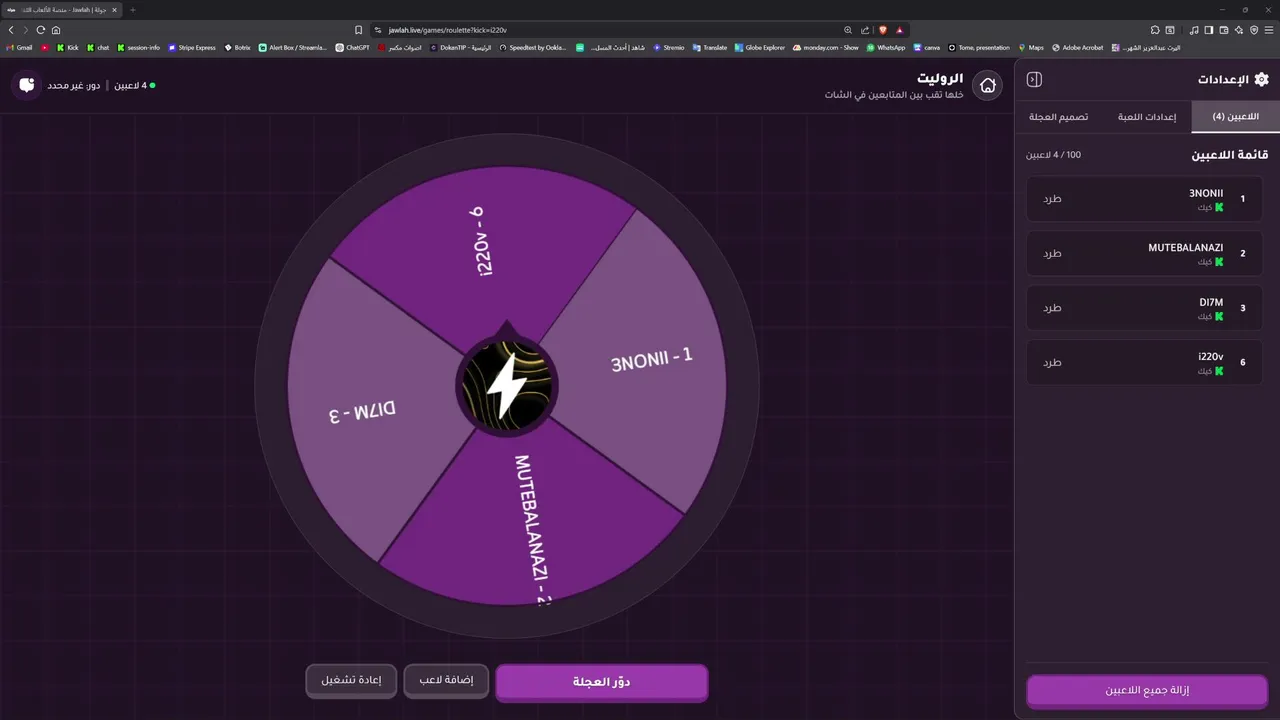Click دوّر العجلة spin button
Screen dimensions: 1280x720
coord(602,682)
